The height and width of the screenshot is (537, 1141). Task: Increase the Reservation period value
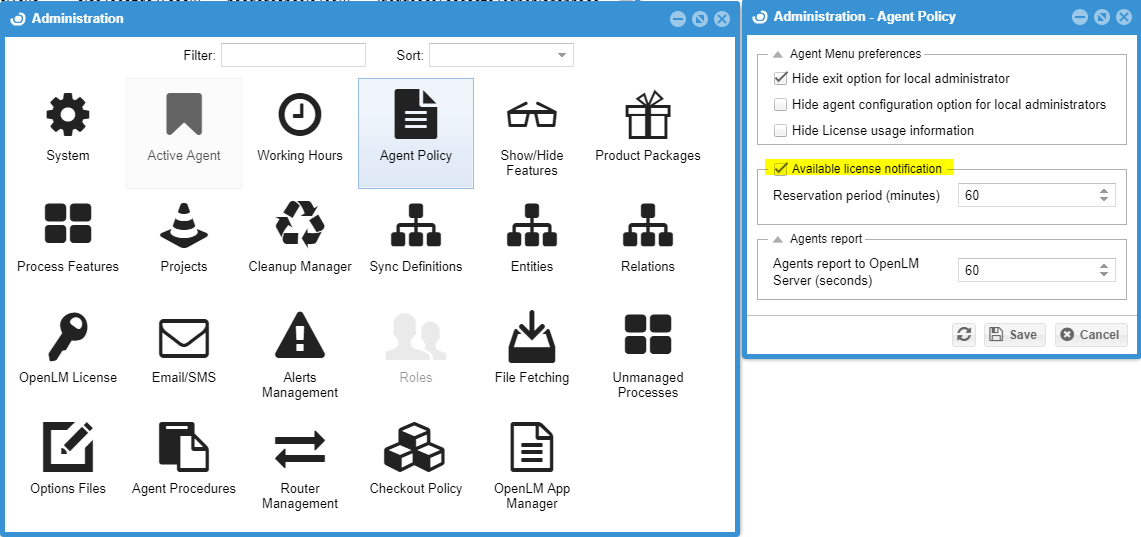pos(1104,191)
